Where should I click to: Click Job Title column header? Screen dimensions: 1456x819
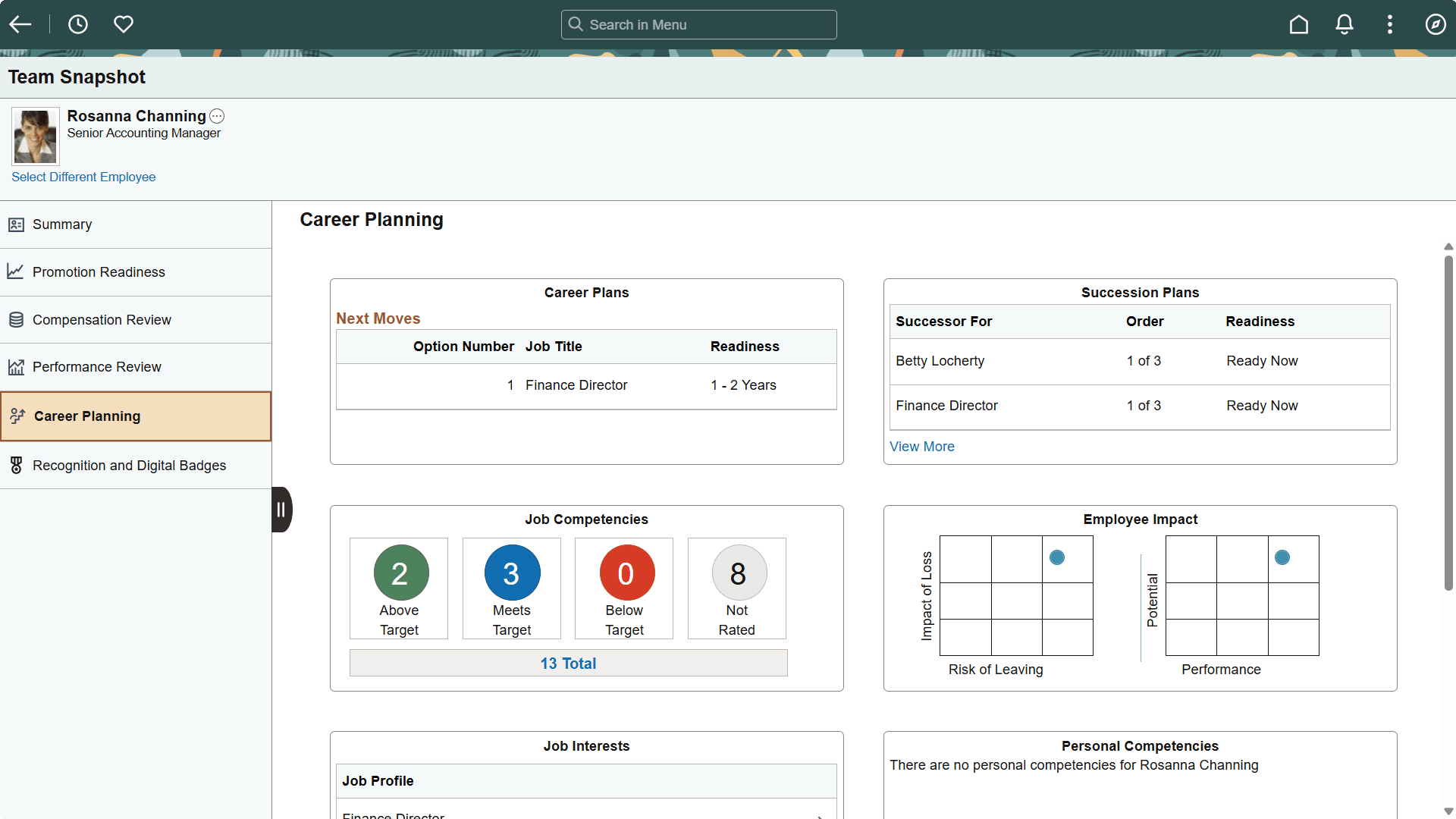click(x=554, y=347)
